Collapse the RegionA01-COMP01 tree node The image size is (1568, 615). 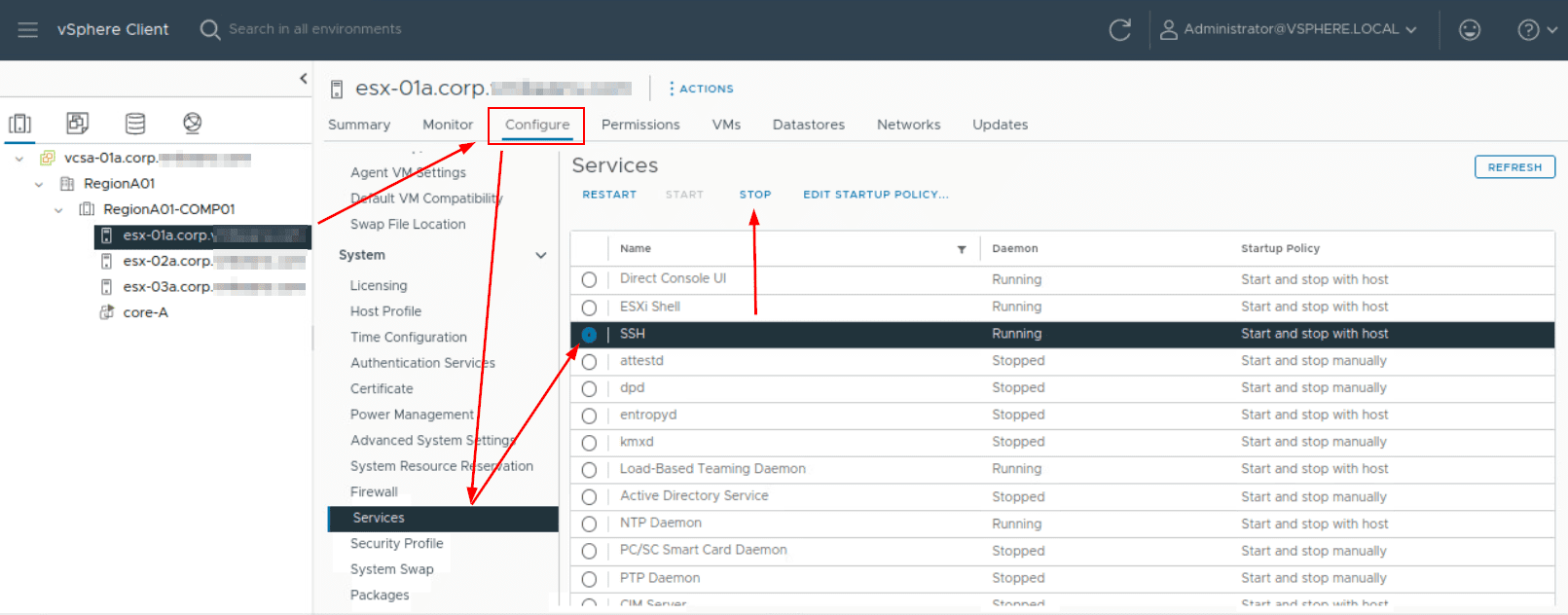58,210
